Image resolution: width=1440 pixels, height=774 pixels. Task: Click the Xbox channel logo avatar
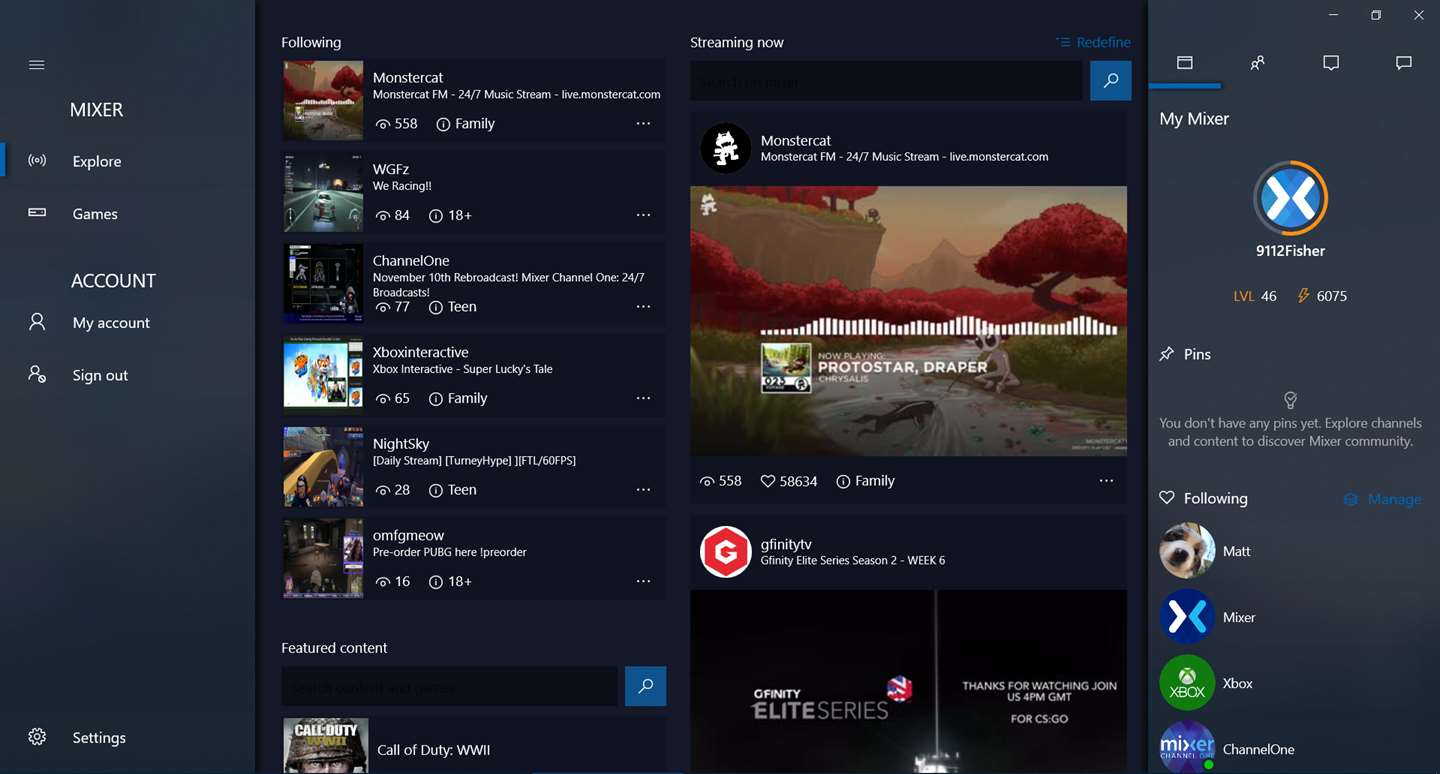point(1187,683)
